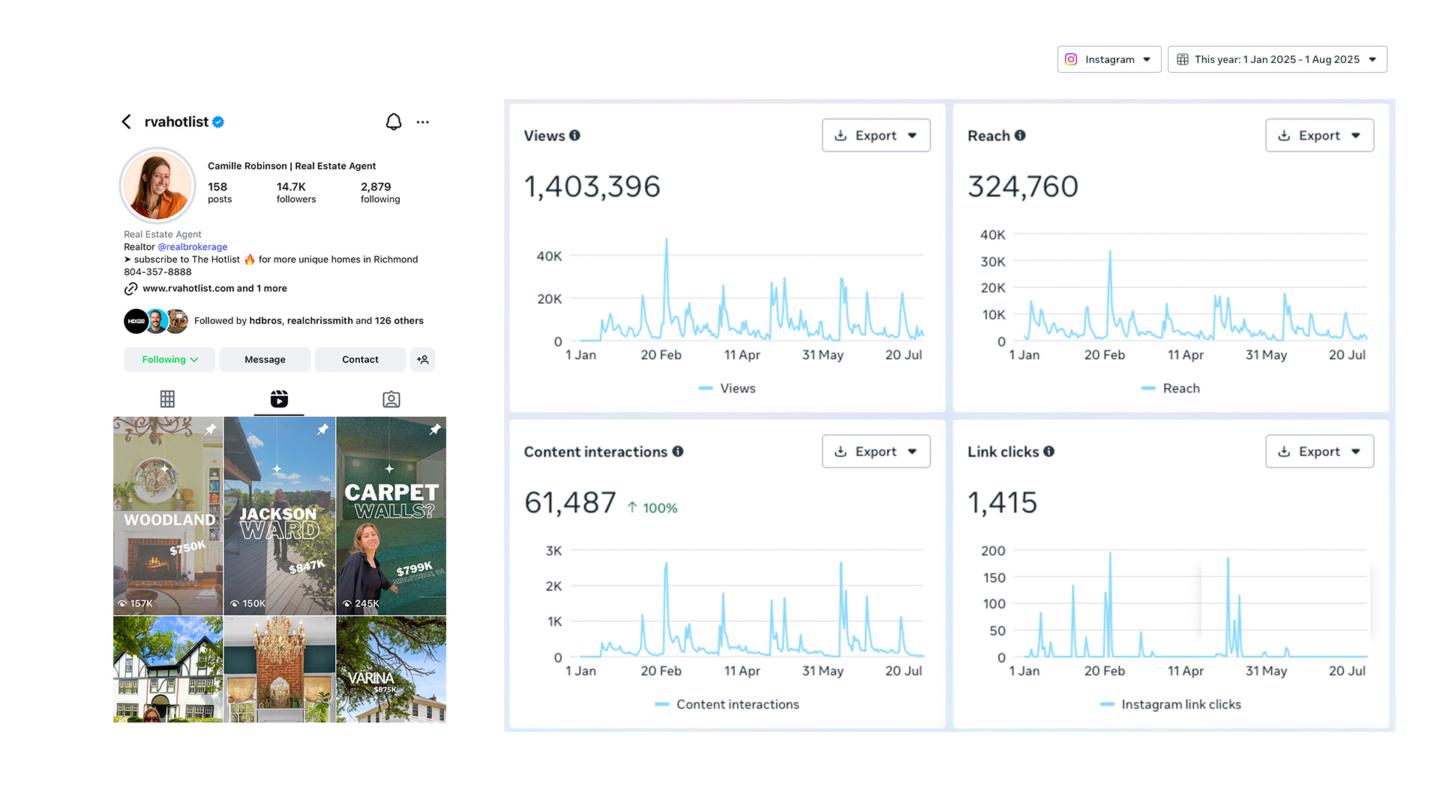Click the info icon next to Link clicks

pyautogui.click(x=1049, y=452)
